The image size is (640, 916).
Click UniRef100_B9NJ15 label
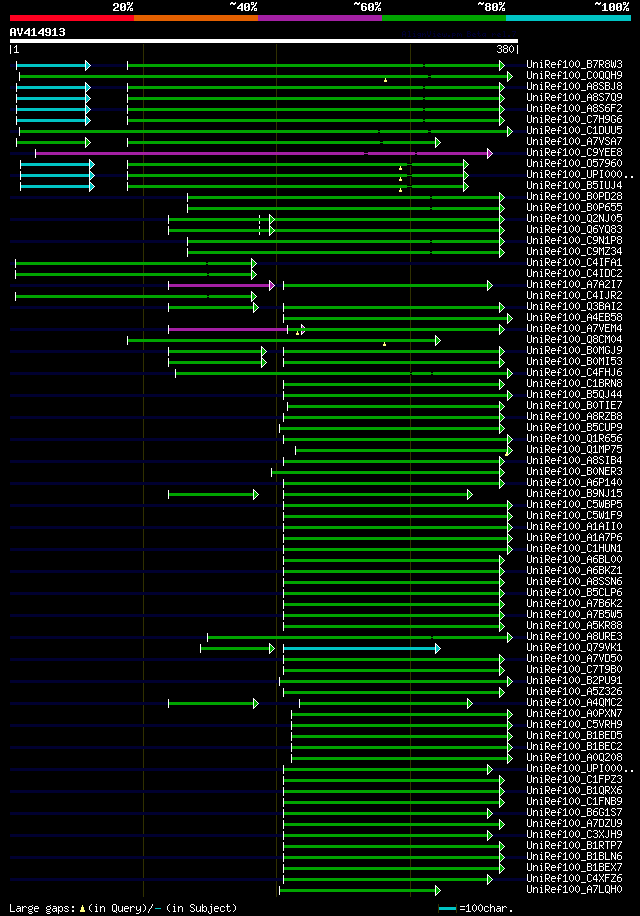[574, 494]
